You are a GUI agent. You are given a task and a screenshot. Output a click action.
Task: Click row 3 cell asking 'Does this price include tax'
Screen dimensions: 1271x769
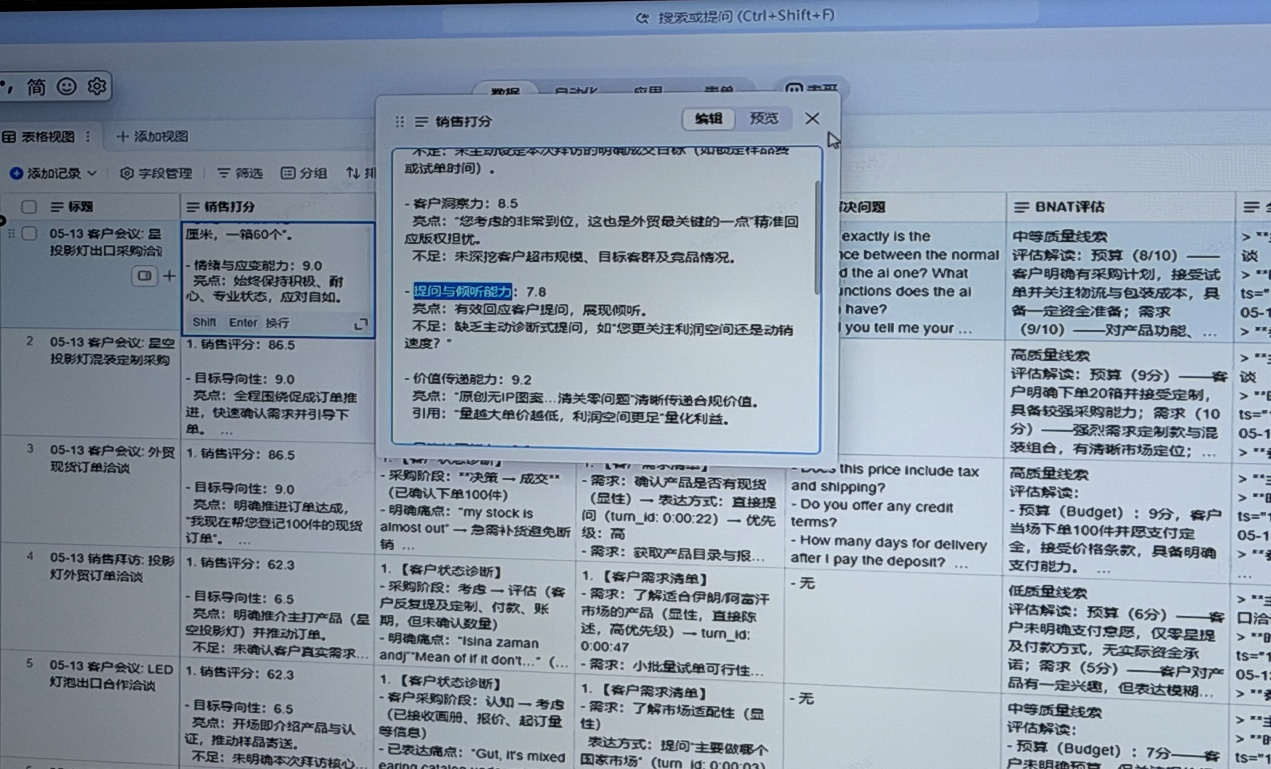(x=892, y=515)
